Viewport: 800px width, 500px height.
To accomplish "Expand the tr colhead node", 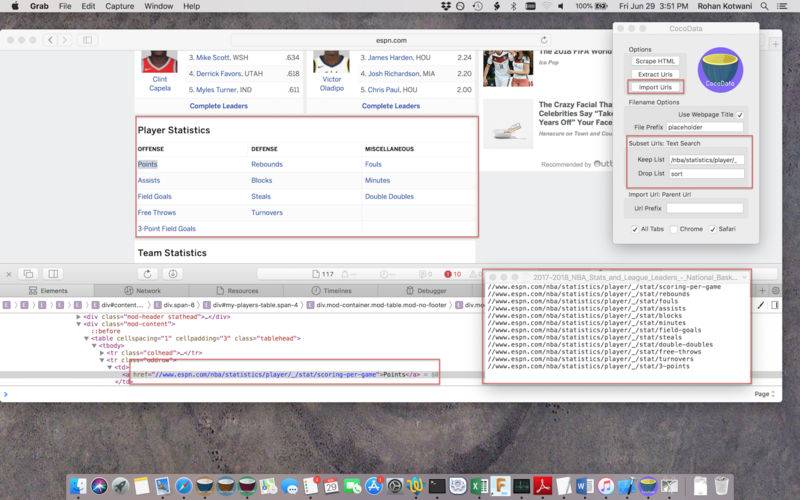I will click(x=102, y=353).
